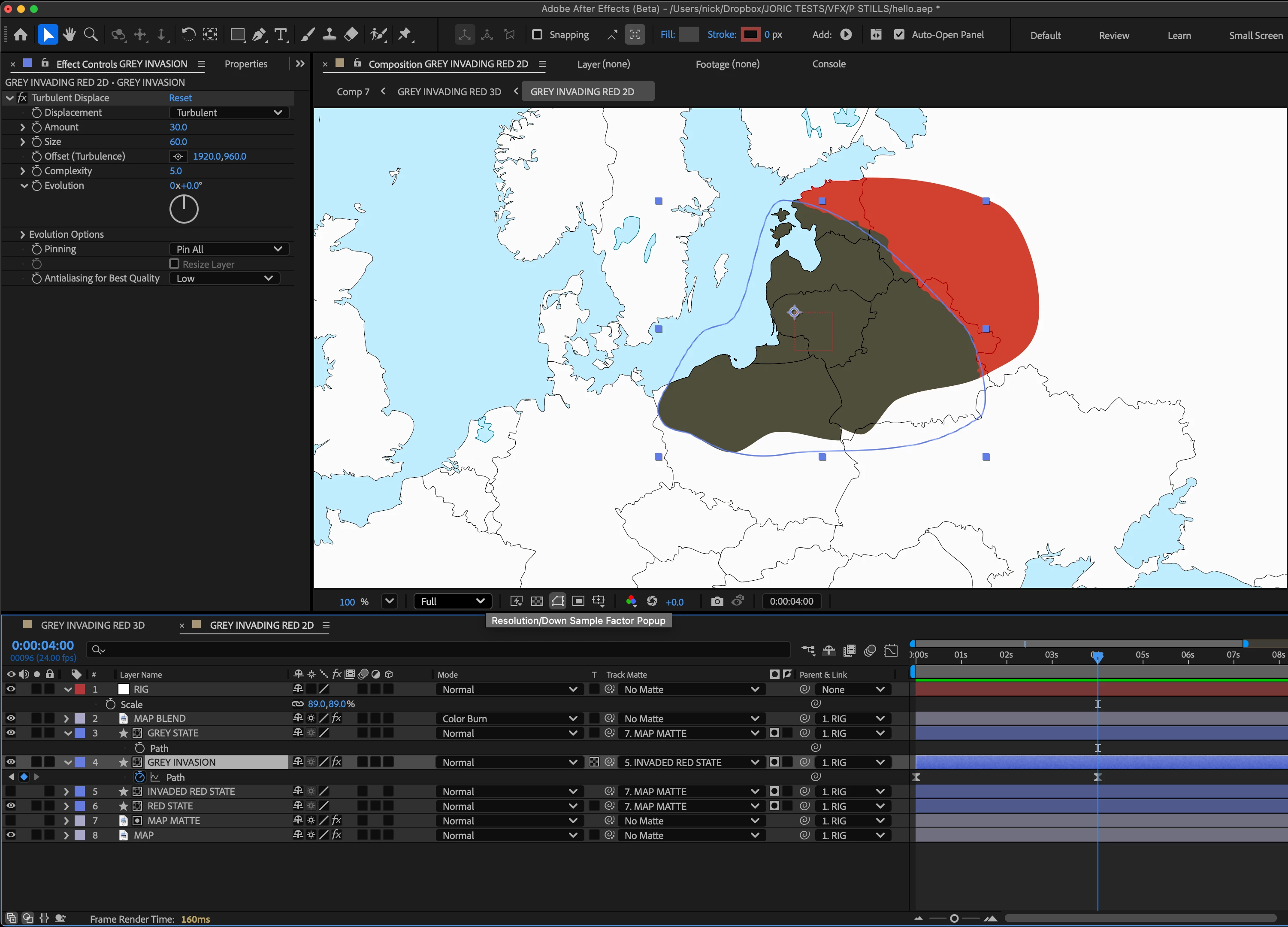Open GREY INVADING RED 3D timeline tab

point(93,625)
